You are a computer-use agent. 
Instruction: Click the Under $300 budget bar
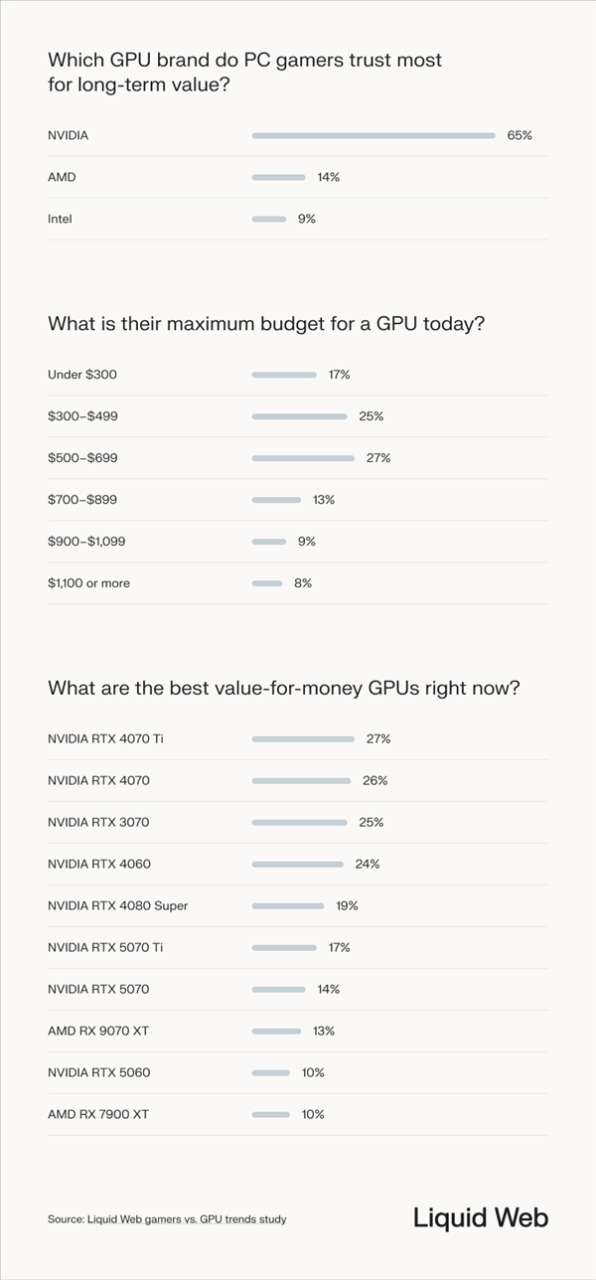pos(284,375)
